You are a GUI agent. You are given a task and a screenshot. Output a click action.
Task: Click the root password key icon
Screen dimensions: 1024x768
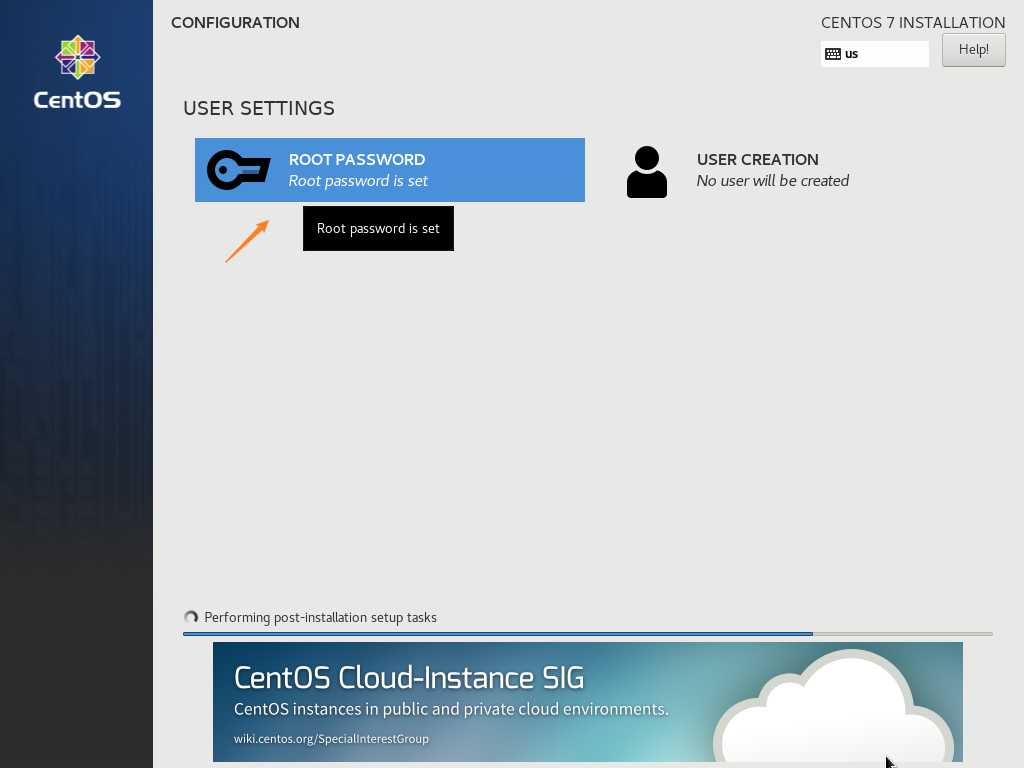pos(238,170)
